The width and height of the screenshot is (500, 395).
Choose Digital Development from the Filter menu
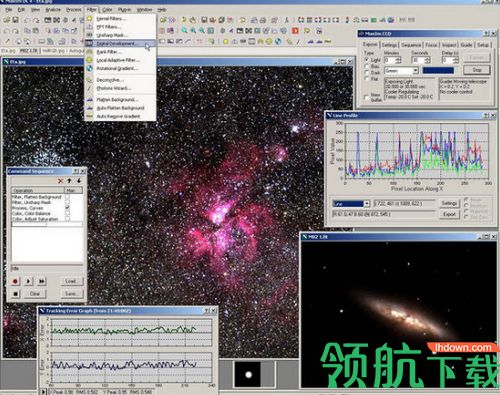pos(120,43)
